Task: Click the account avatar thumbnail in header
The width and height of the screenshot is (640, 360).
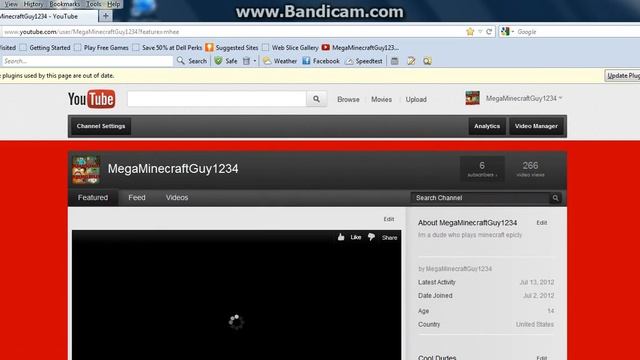Action: (x=473, y=98)
